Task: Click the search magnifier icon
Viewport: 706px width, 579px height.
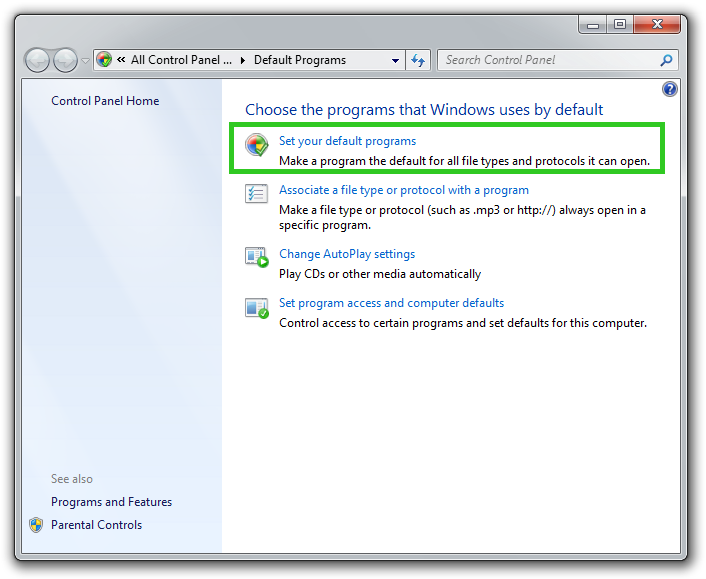Action: [x=666, y=60]
